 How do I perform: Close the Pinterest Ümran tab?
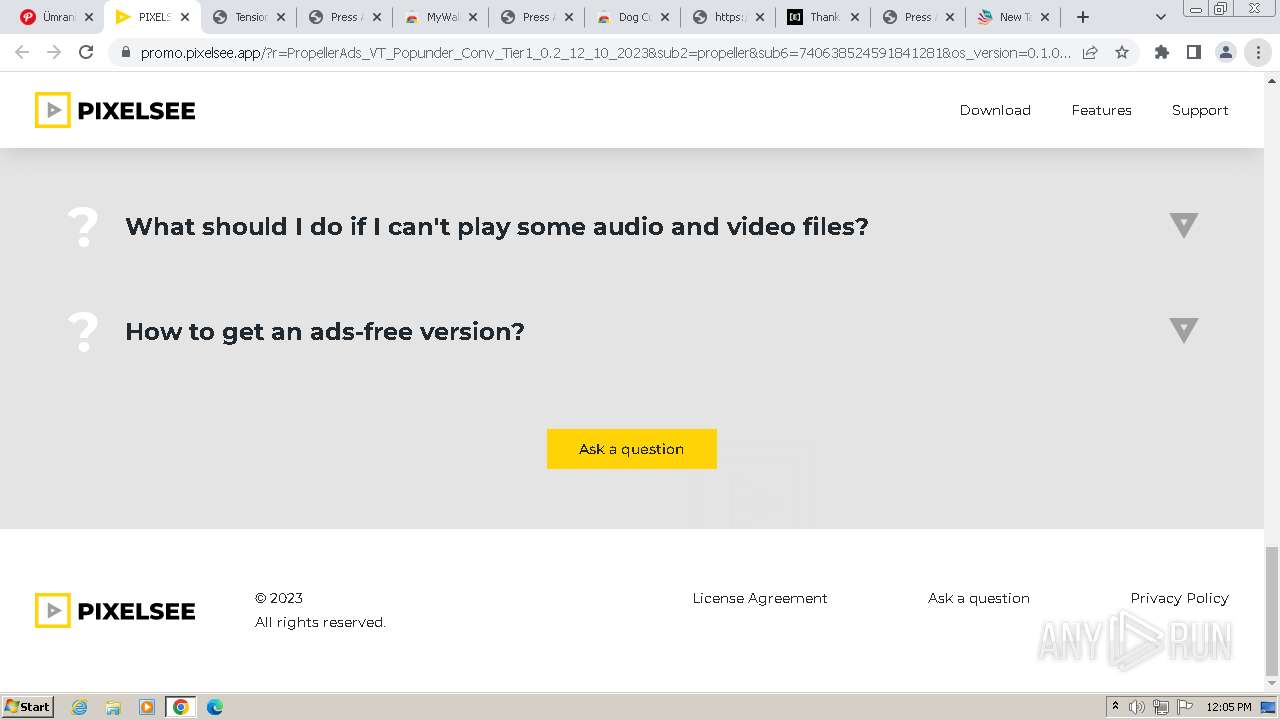pos(88,17)
